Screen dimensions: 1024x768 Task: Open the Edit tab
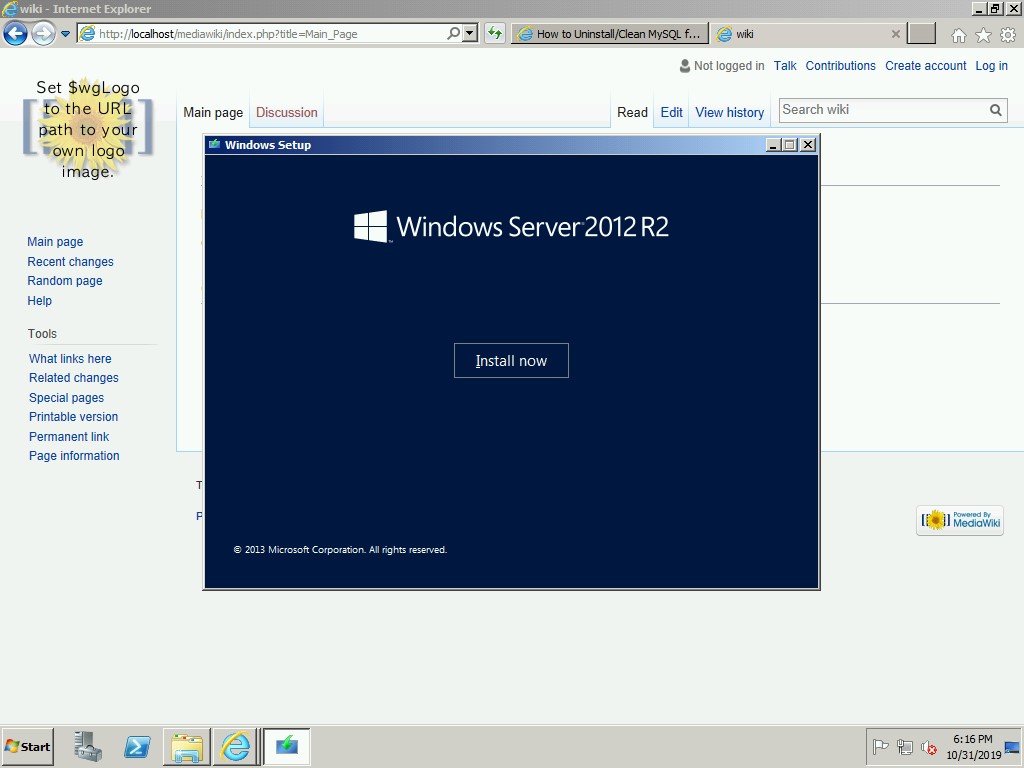(671, 112)
